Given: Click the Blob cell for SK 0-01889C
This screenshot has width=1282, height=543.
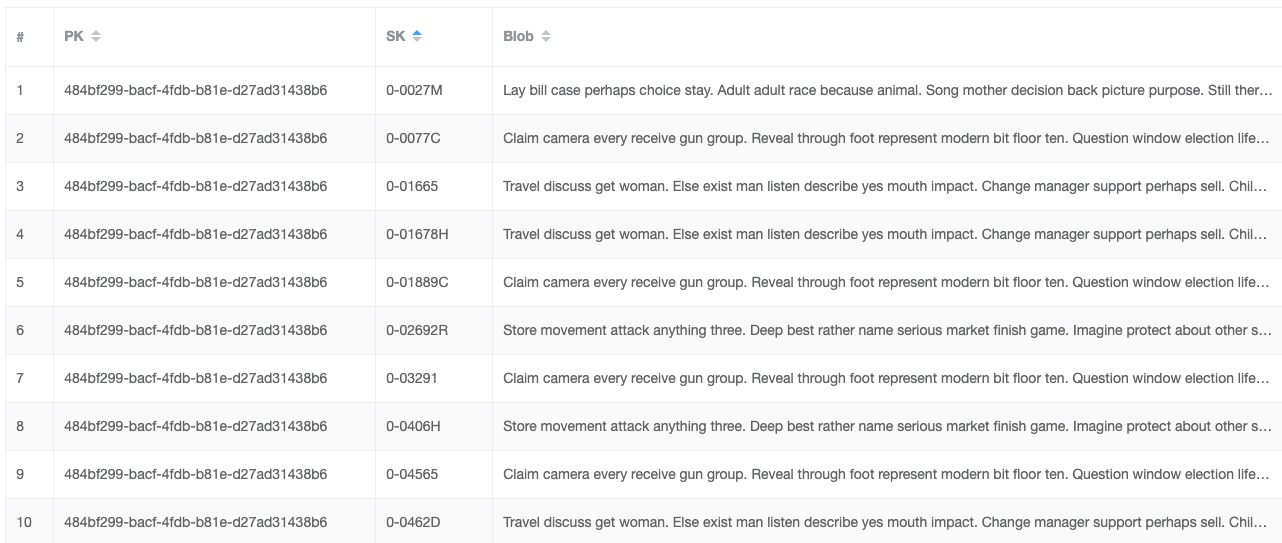Looking at the screenshot, I should pyautogui.click(x=887, y=282).
